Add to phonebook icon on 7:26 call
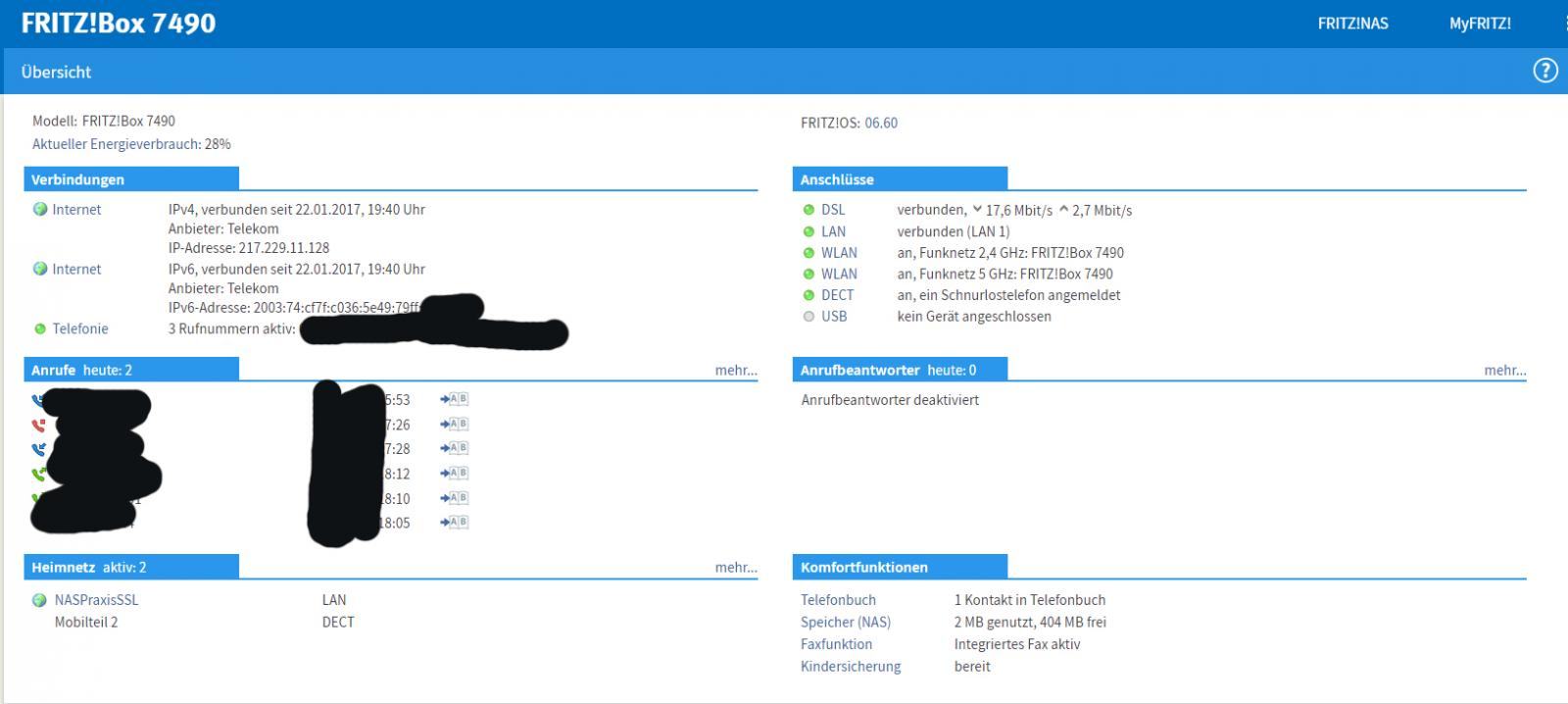Screen dimensions: 1568x704 pos(454,424)
